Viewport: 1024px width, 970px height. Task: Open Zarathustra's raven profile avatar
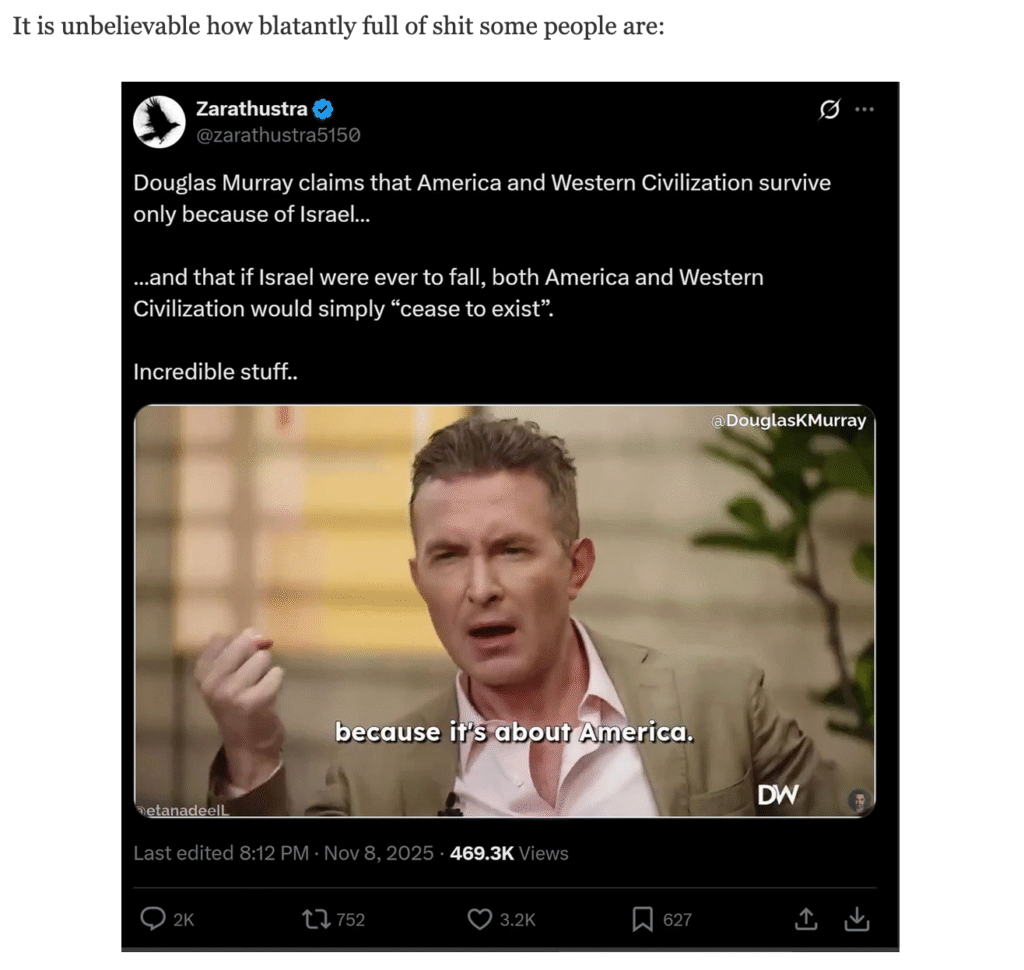[159, 122]
